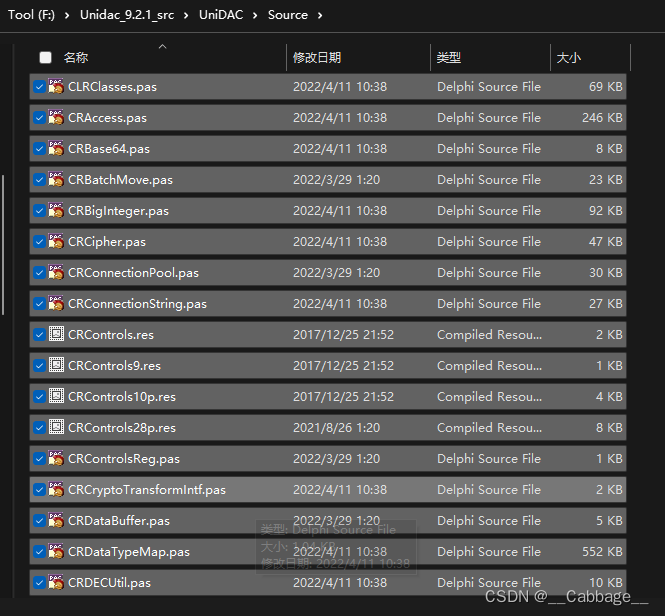Click the CRAccess.pas file icon
The image size is (665, 616).
(56, 117)
